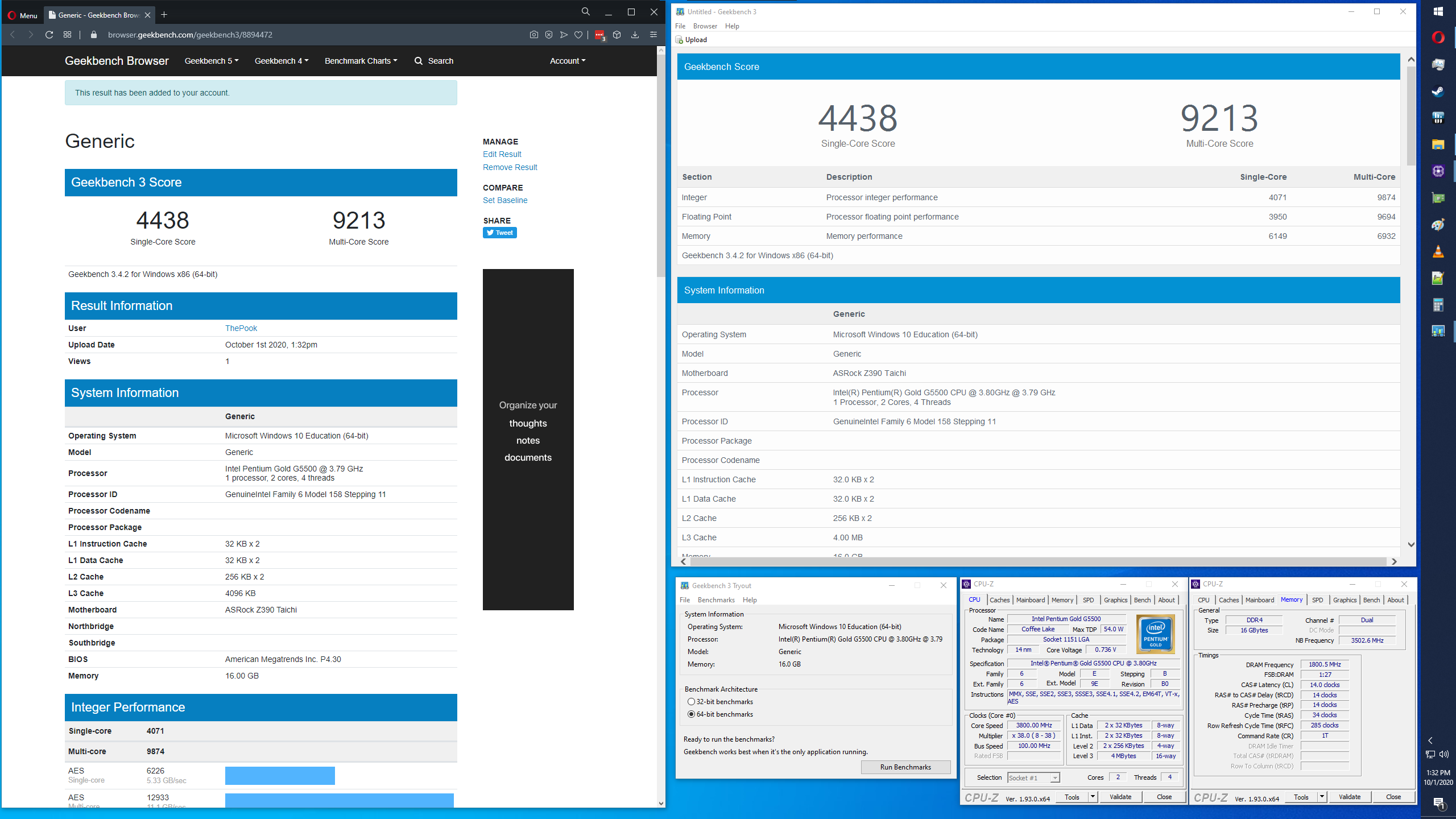Open Opera from the taskbar
1456x819 pixels.
coord(1438,38)
